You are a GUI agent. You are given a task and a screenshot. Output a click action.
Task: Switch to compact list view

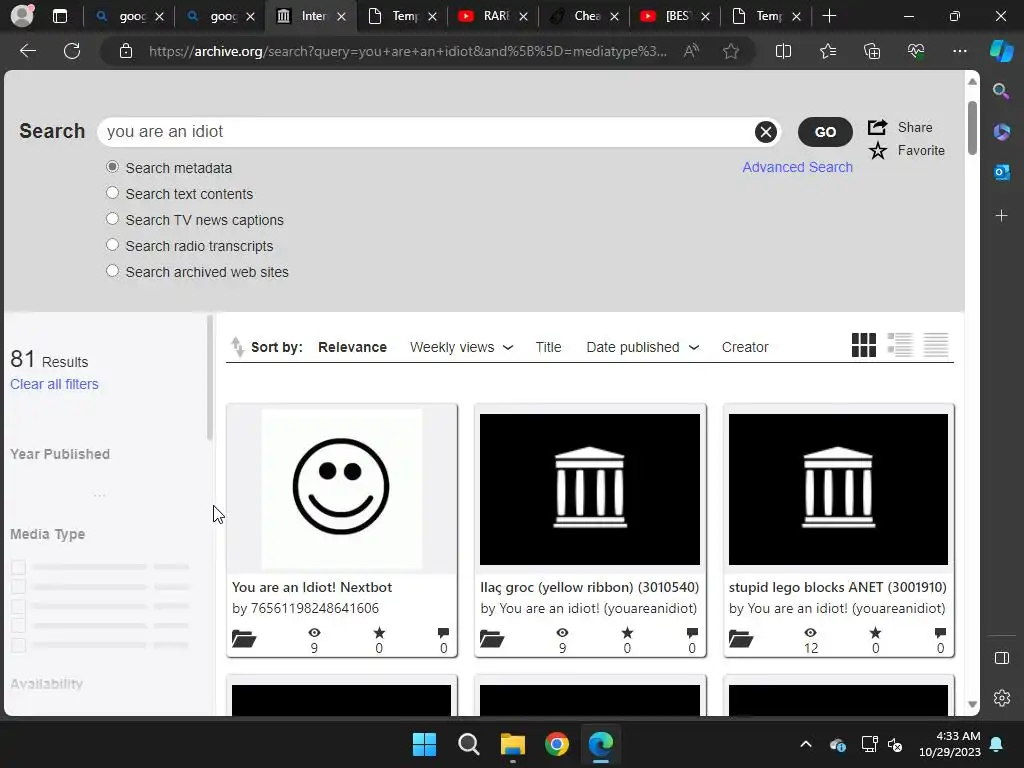(936, 345)
